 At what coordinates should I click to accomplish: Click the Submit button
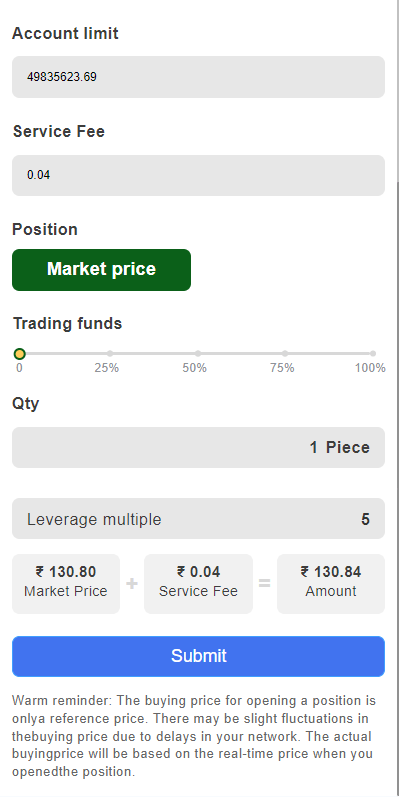(x=198, y=656)
